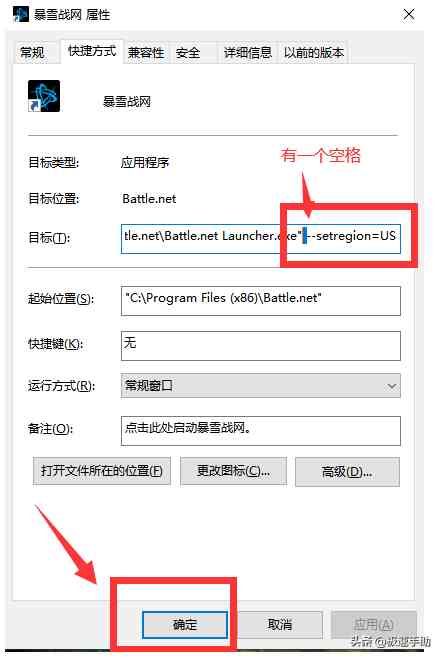This screenshot has width=441, height=657.
Task: Click the 取消 cancel button
Action: coord(280,625)
